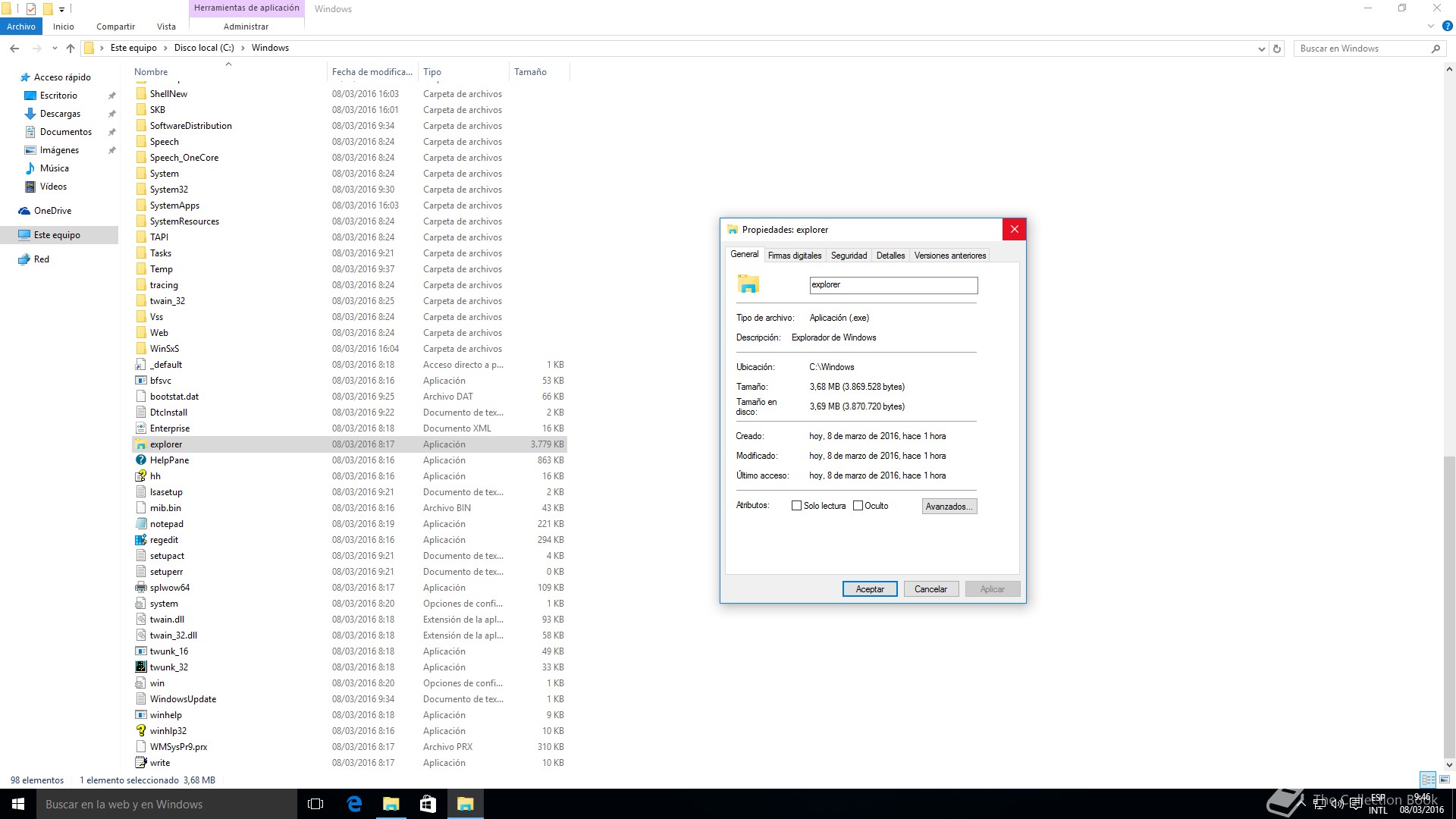Click the search magnifier icon
The height and width of the screenshot is (819, 1456).
pos(1436,49)
